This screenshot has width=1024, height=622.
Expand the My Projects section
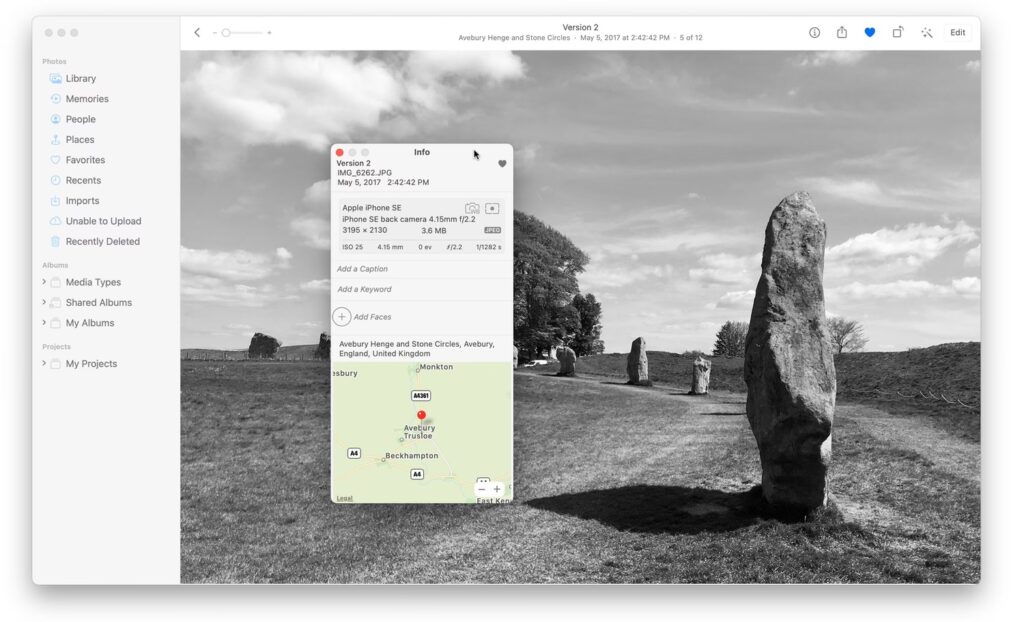point(44,363)
